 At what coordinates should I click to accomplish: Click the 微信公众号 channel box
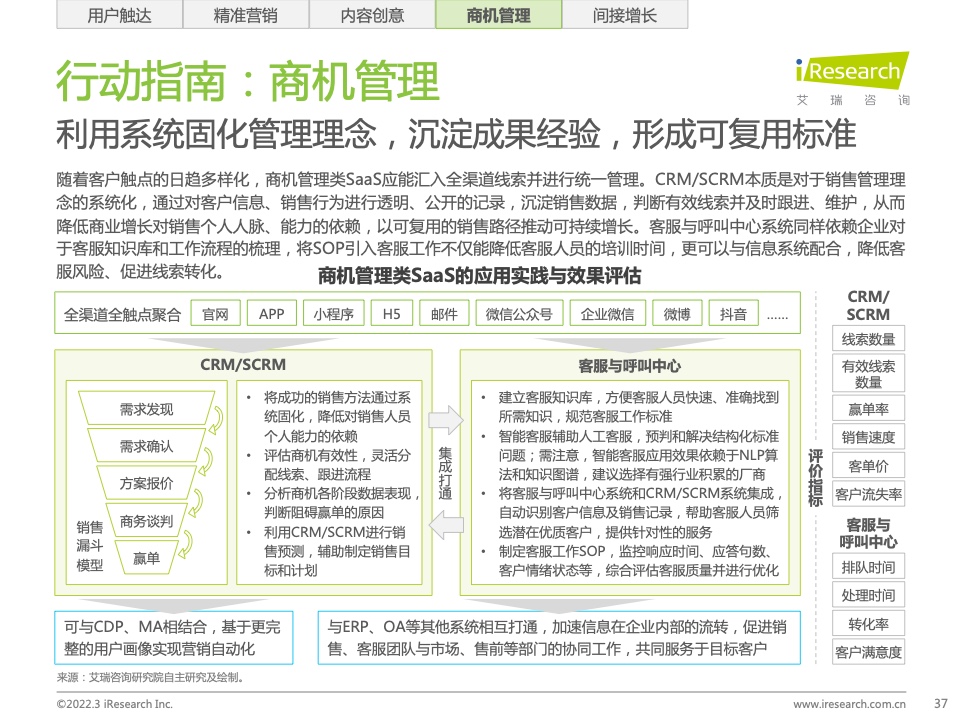[519, 314]
